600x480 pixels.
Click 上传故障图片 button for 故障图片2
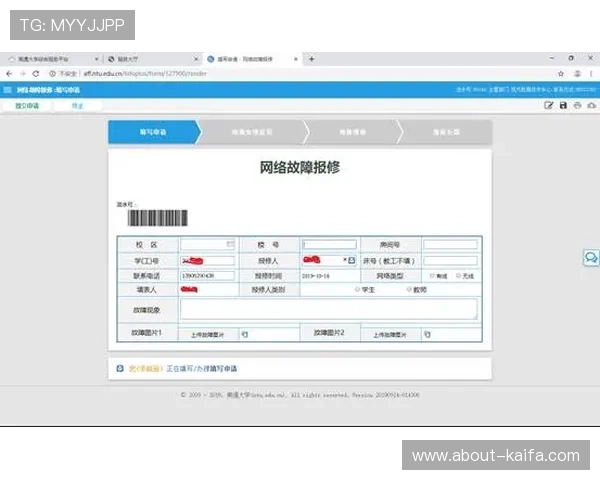click(x=390, y=335)
